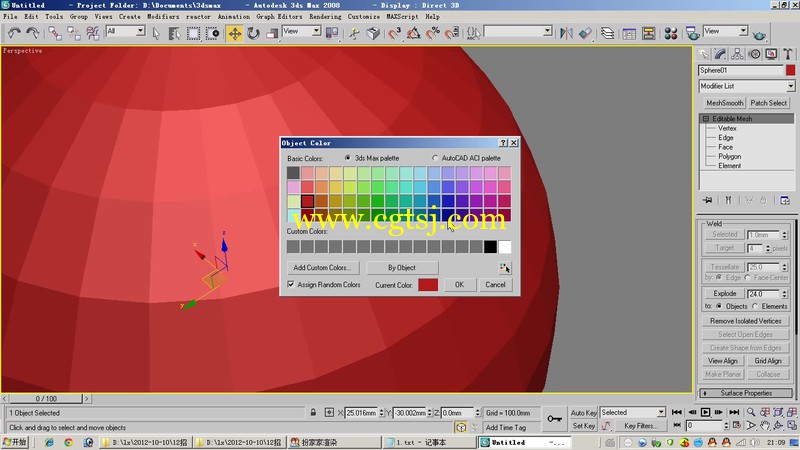800x450 pixels.
Task: Open the Customize menu
Action: tap(364, 17)
